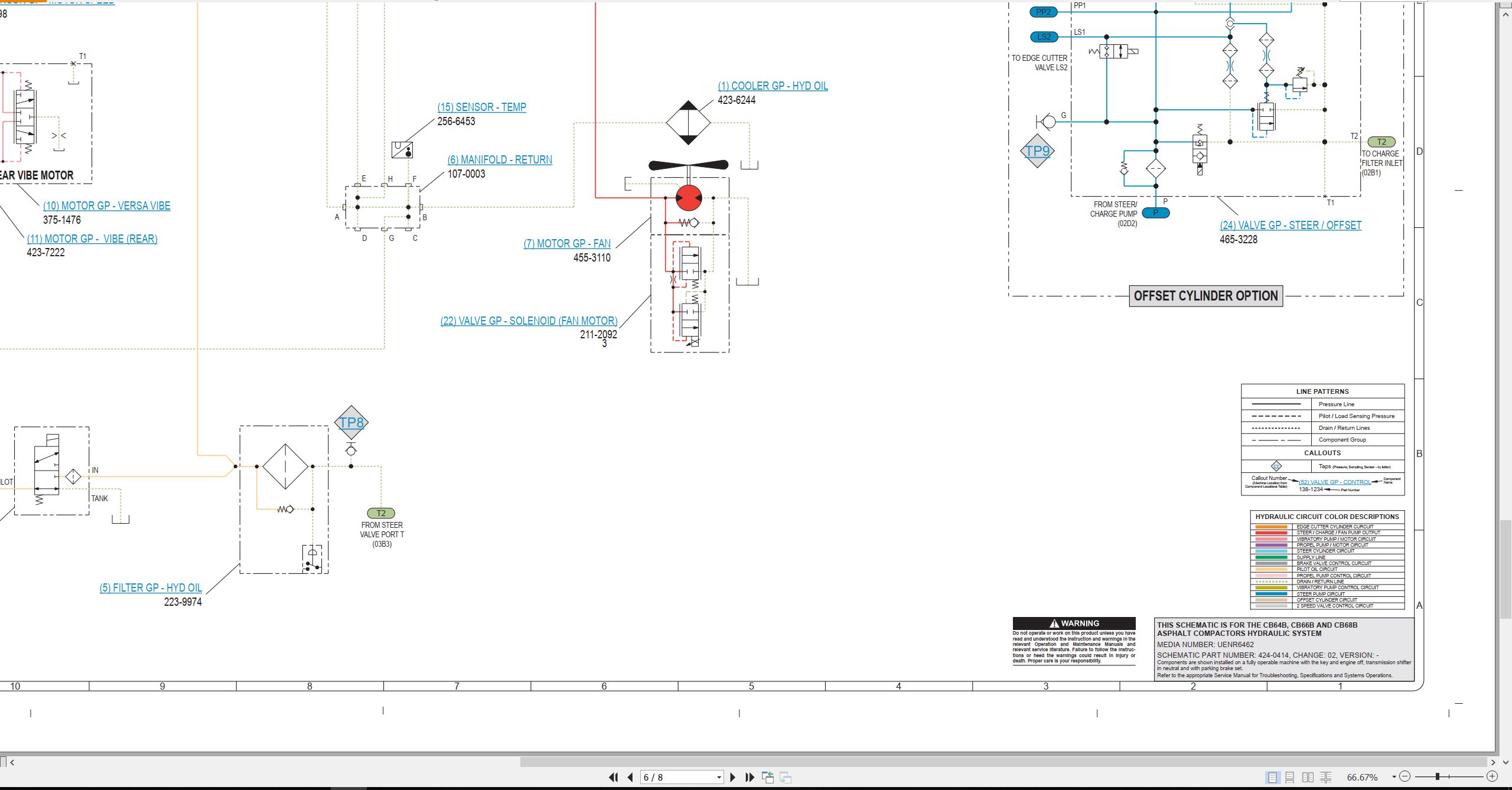
Task: Zoom in with the plus button
Action: point(1492,776)
